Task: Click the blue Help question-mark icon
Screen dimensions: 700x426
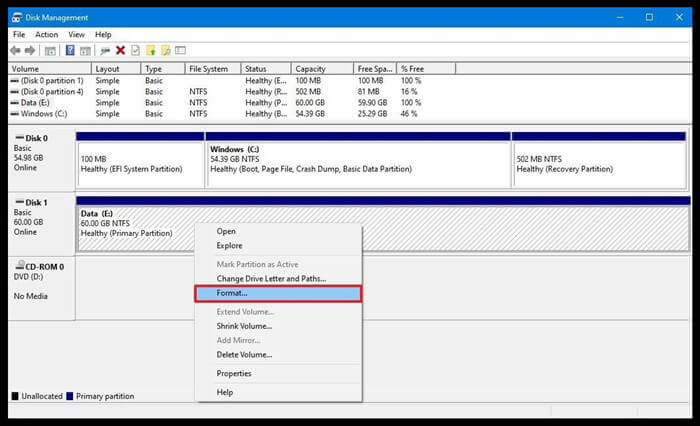Action: (71, 50)
